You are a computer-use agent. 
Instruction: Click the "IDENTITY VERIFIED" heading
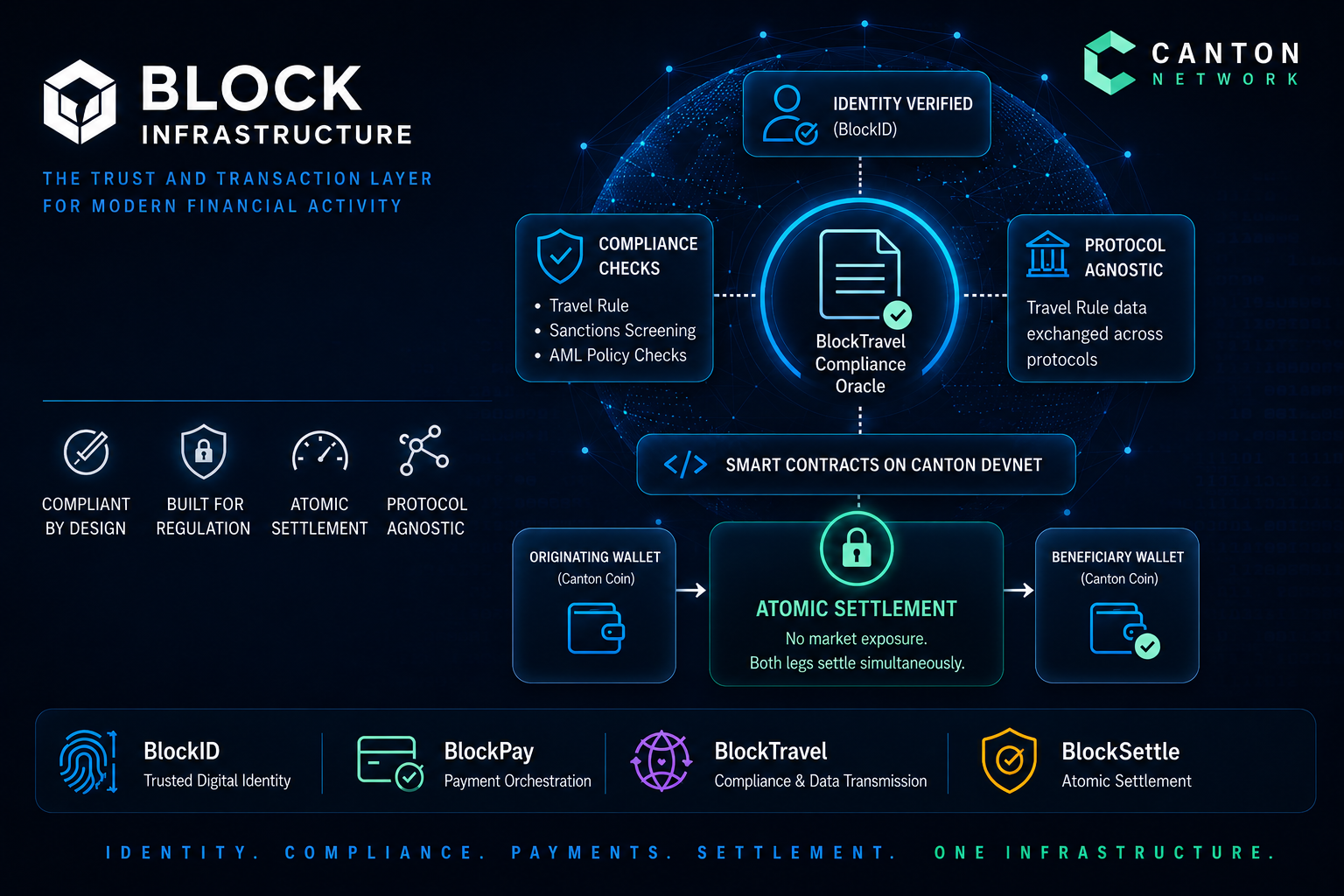click(903, 104)
